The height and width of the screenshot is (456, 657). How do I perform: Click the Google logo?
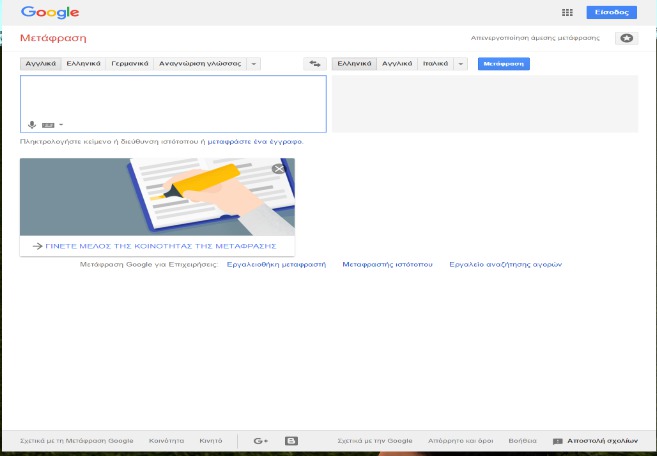[x=50, y=13]
